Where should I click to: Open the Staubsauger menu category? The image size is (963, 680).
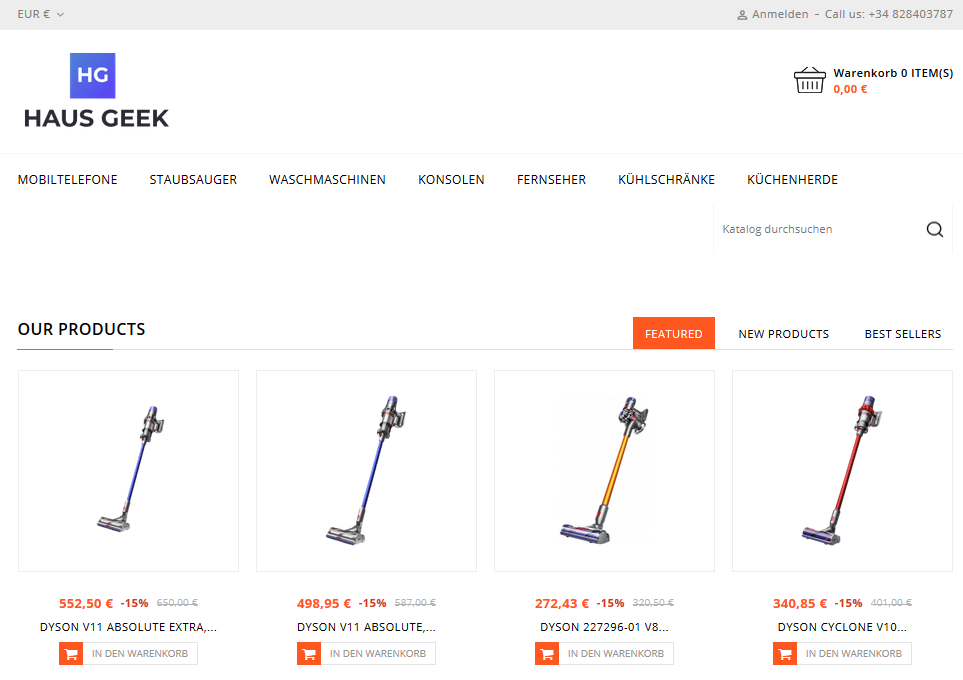(193, 179)
